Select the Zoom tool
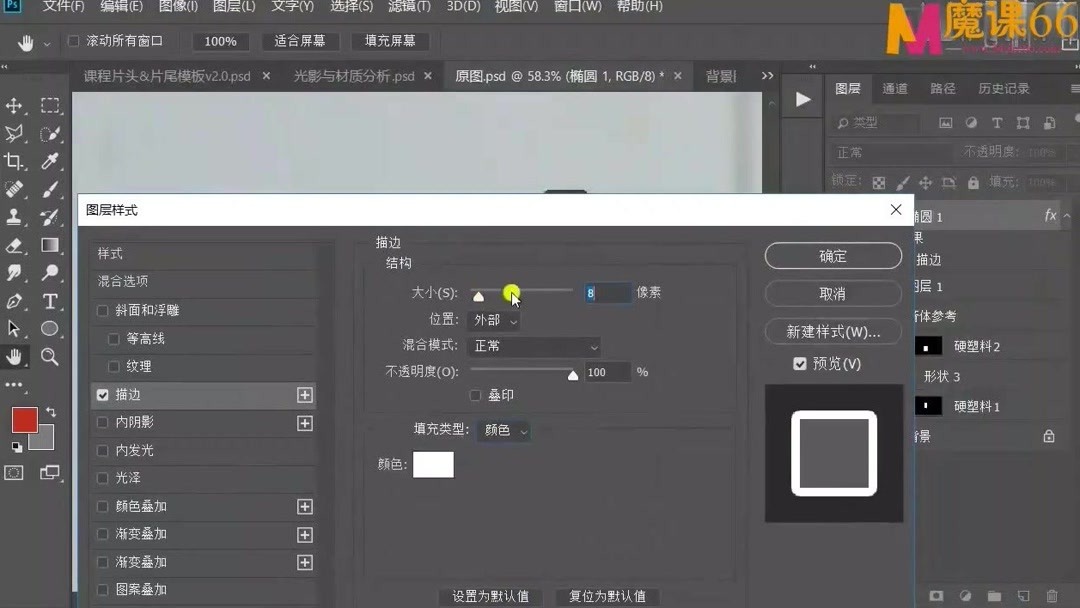 click(50, 357)
